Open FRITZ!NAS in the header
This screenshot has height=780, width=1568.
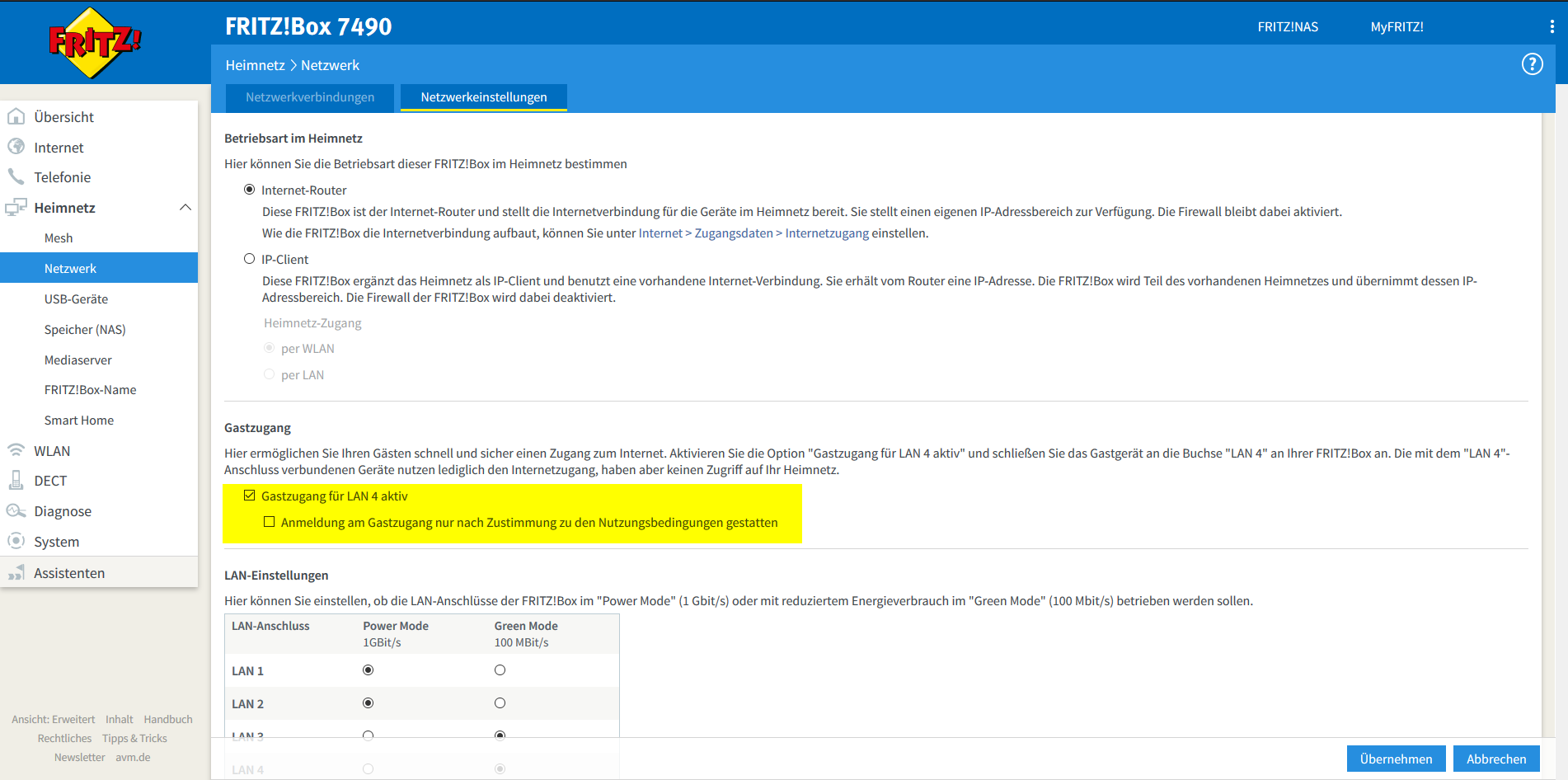[1288, 26]
